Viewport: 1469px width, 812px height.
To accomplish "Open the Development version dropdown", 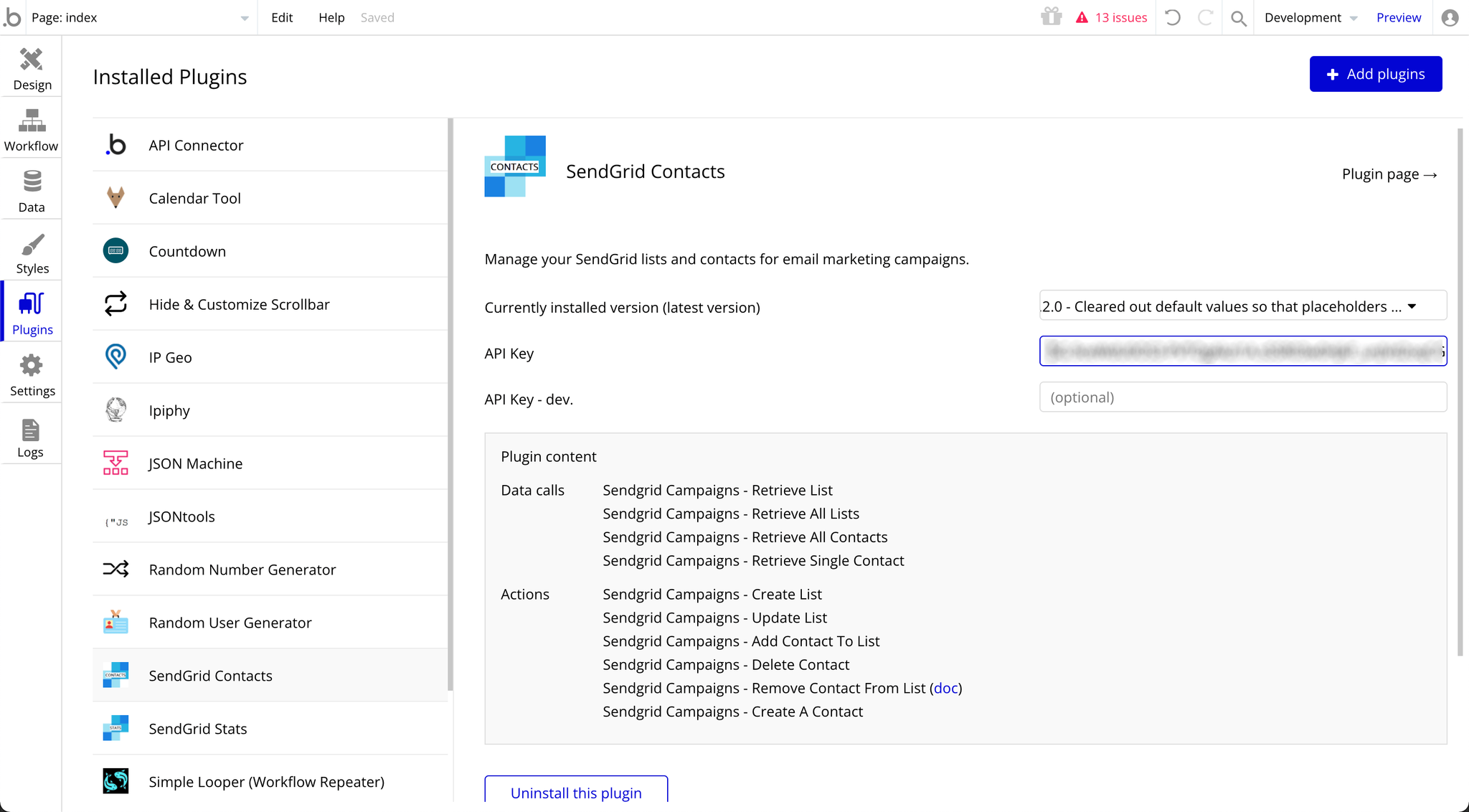I will [x=1310, y=18].
